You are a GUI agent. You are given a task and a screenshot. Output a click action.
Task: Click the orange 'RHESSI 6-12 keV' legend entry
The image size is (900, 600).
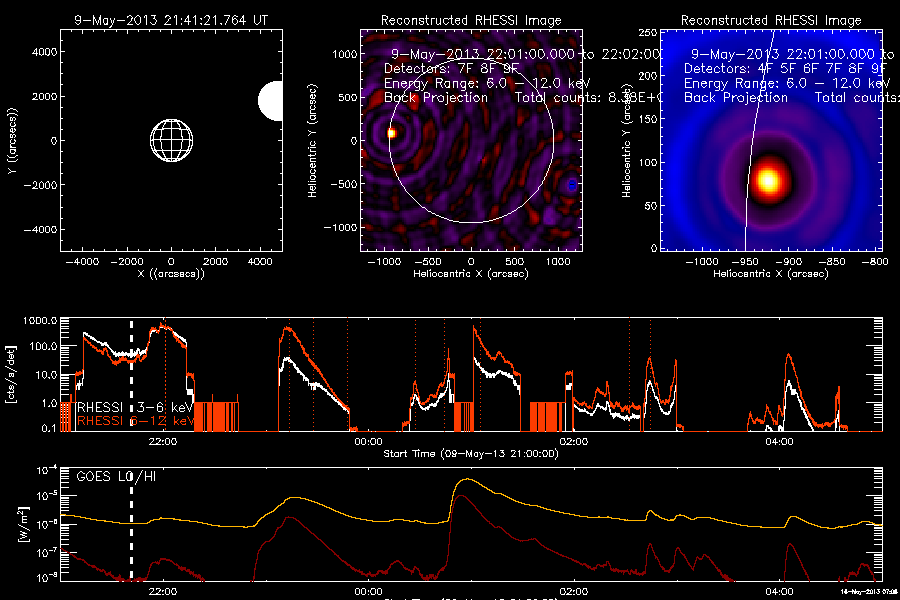(x=135, y=421)
